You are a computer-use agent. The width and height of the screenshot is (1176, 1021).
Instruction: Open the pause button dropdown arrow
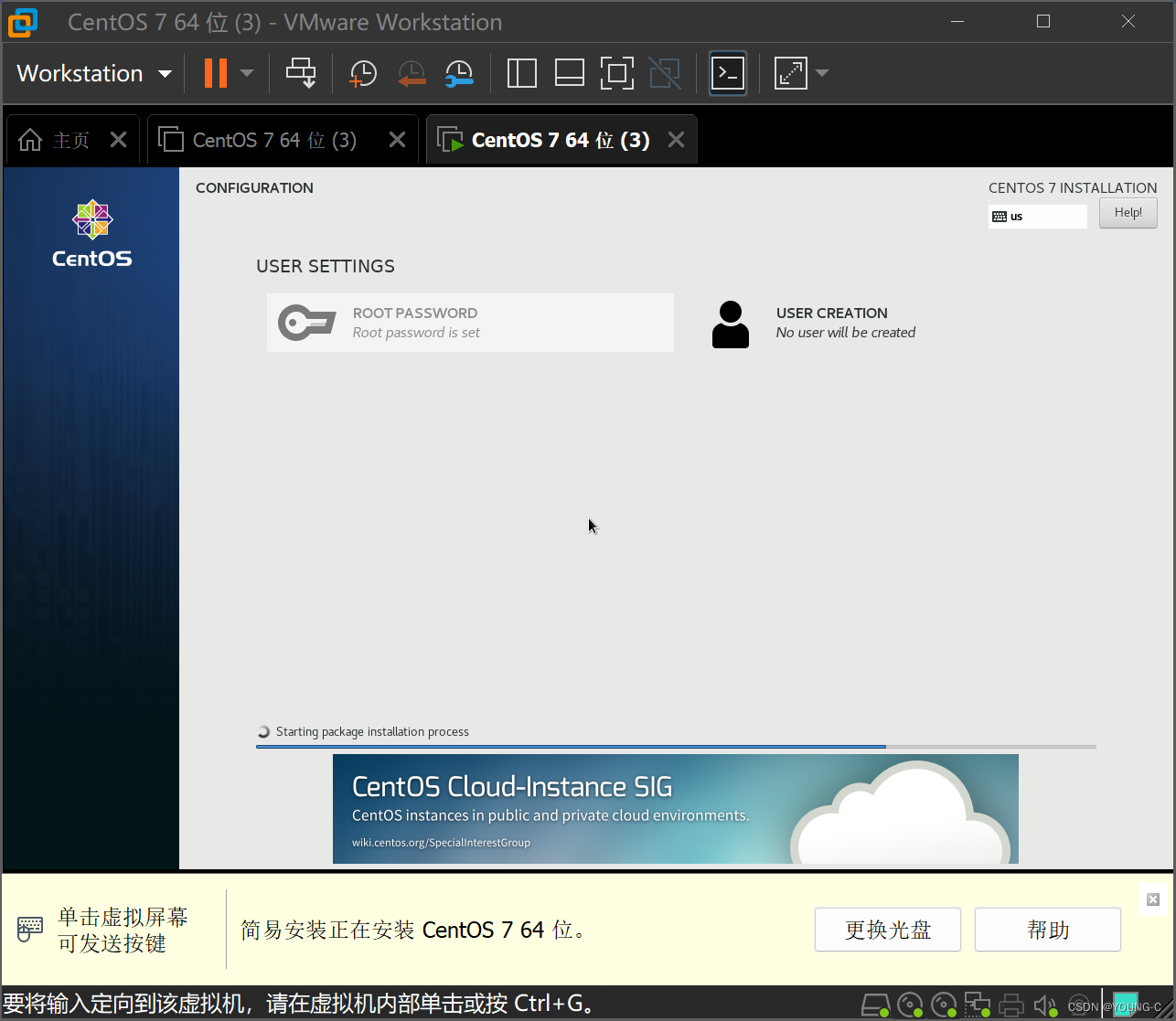(x=244, y=73)
